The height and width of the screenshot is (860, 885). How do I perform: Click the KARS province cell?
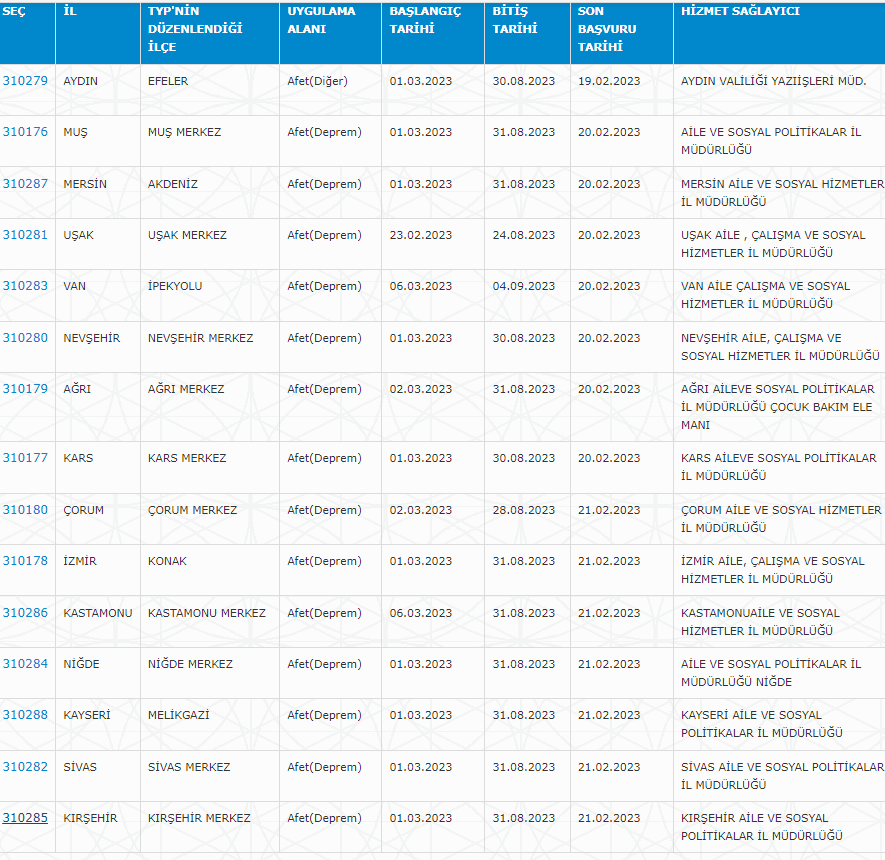click(98, 467)
